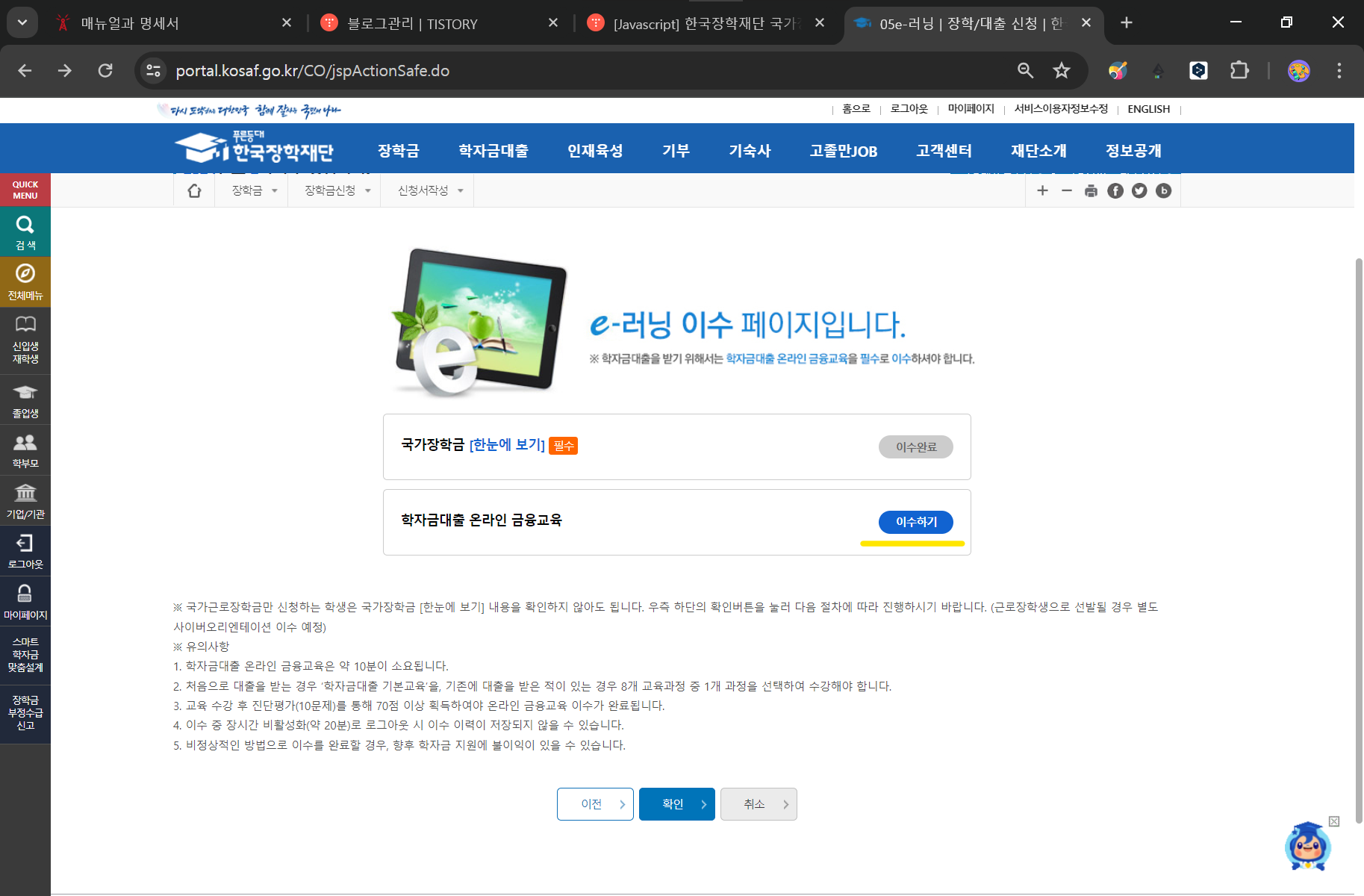The width and height of the screenshot is (1364, 896).
Task: Open the Chrome profile avatar
Action: coord(1298,70)
